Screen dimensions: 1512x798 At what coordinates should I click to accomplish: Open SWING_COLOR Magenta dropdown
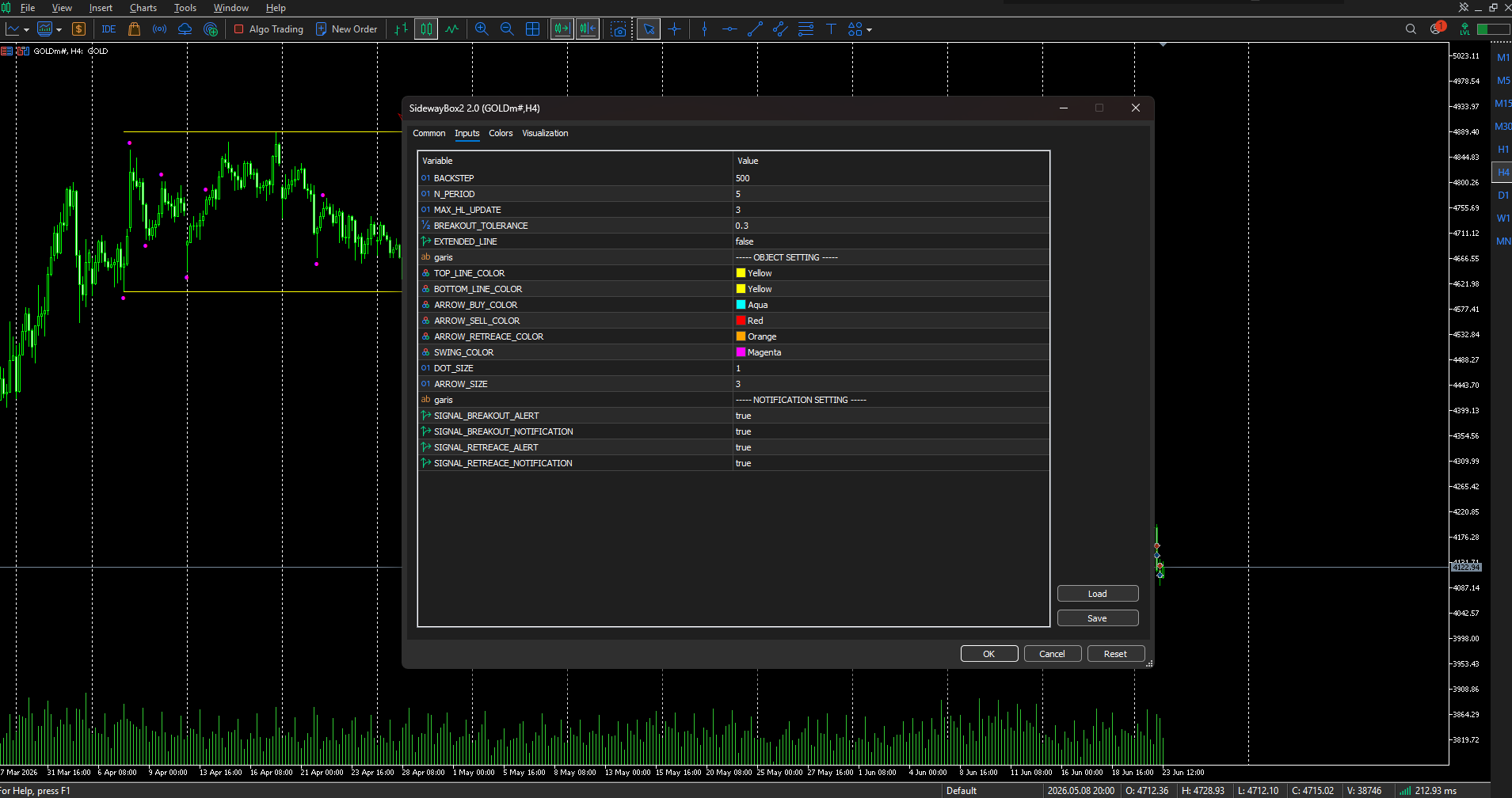coord(891,352)
